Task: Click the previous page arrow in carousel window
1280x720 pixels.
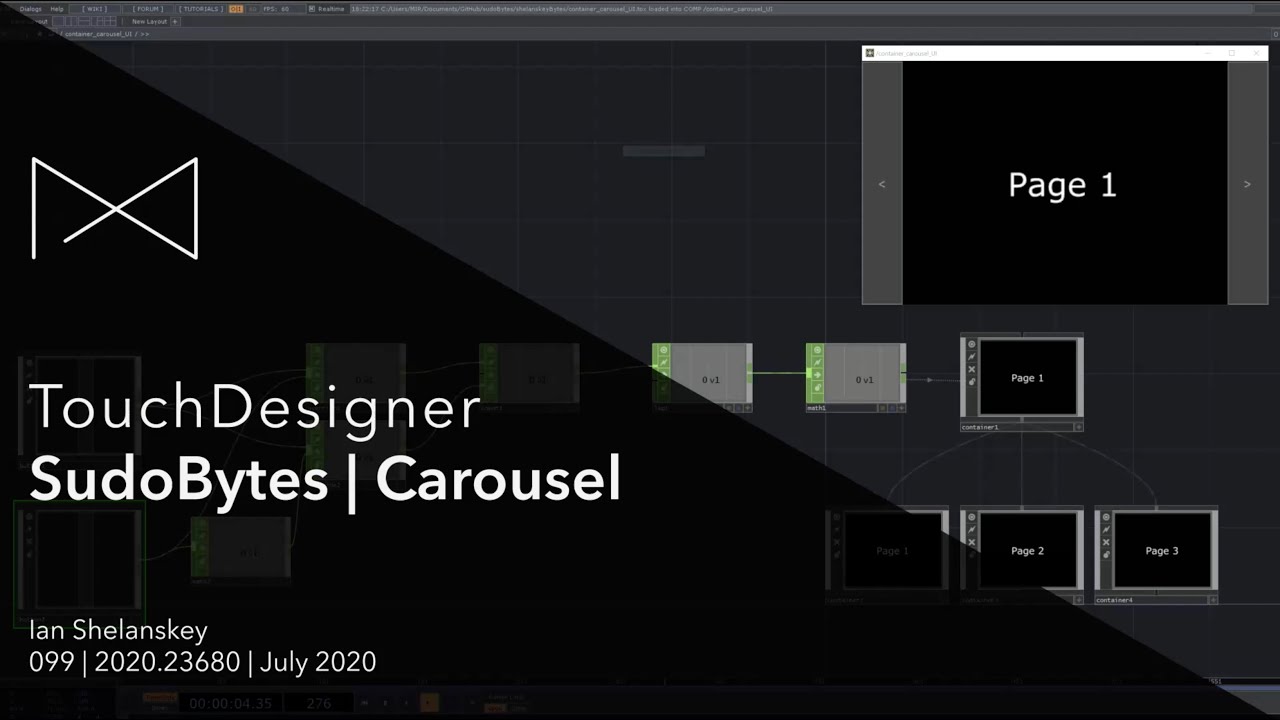Action: click(x=881, y=184)
